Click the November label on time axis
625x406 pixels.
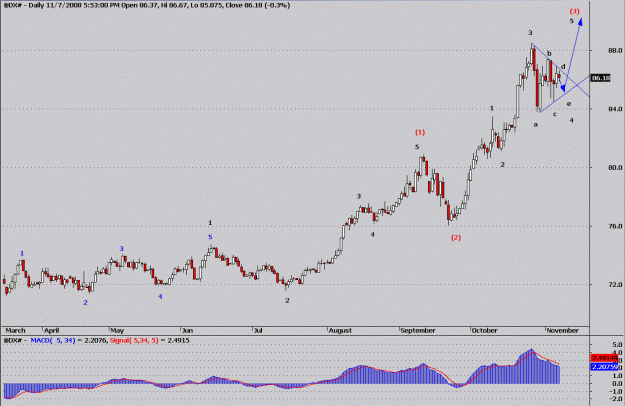pyautogui.click(x=562, y=330)
